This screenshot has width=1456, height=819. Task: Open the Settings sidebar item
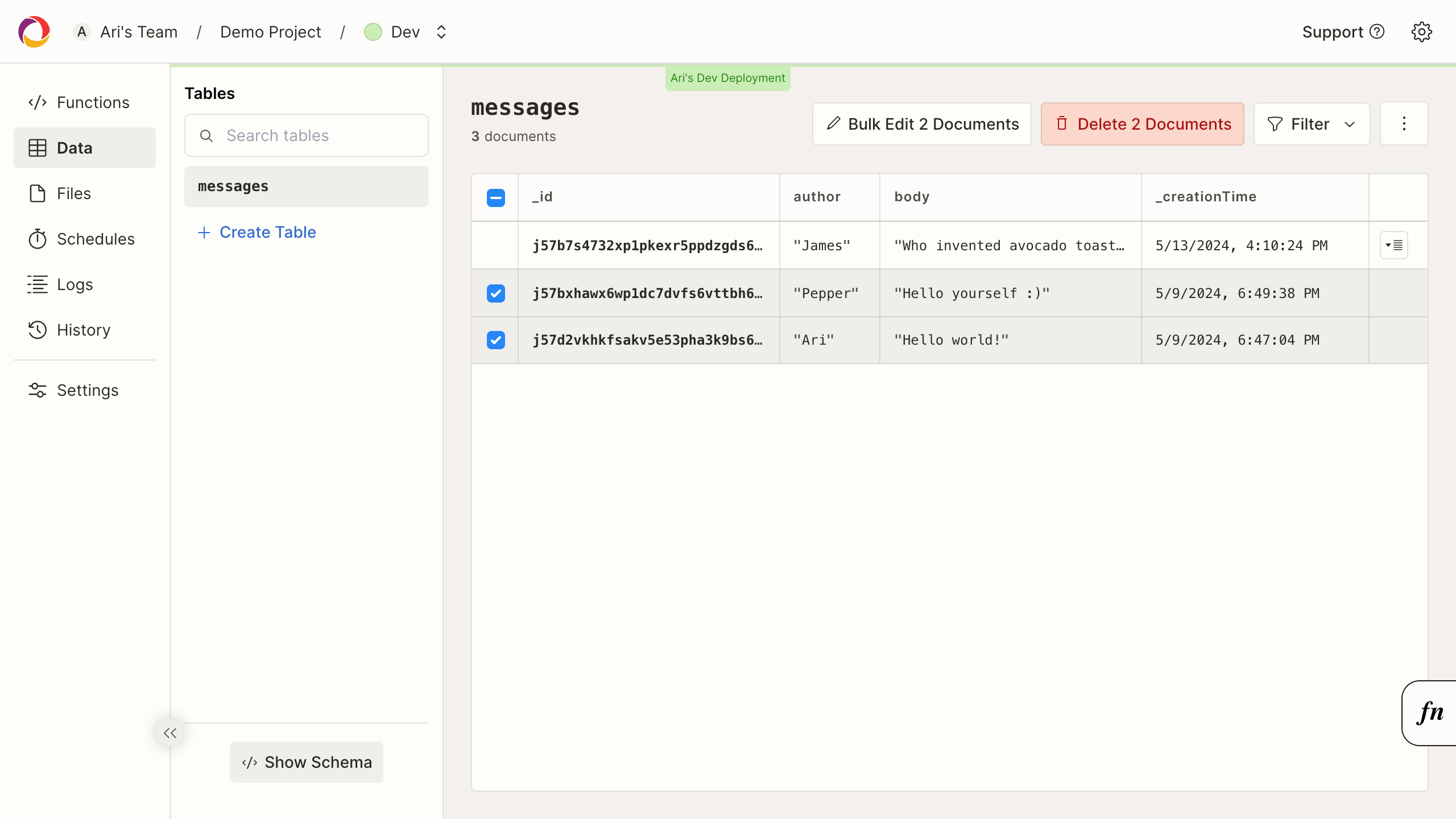coord(85,390)
